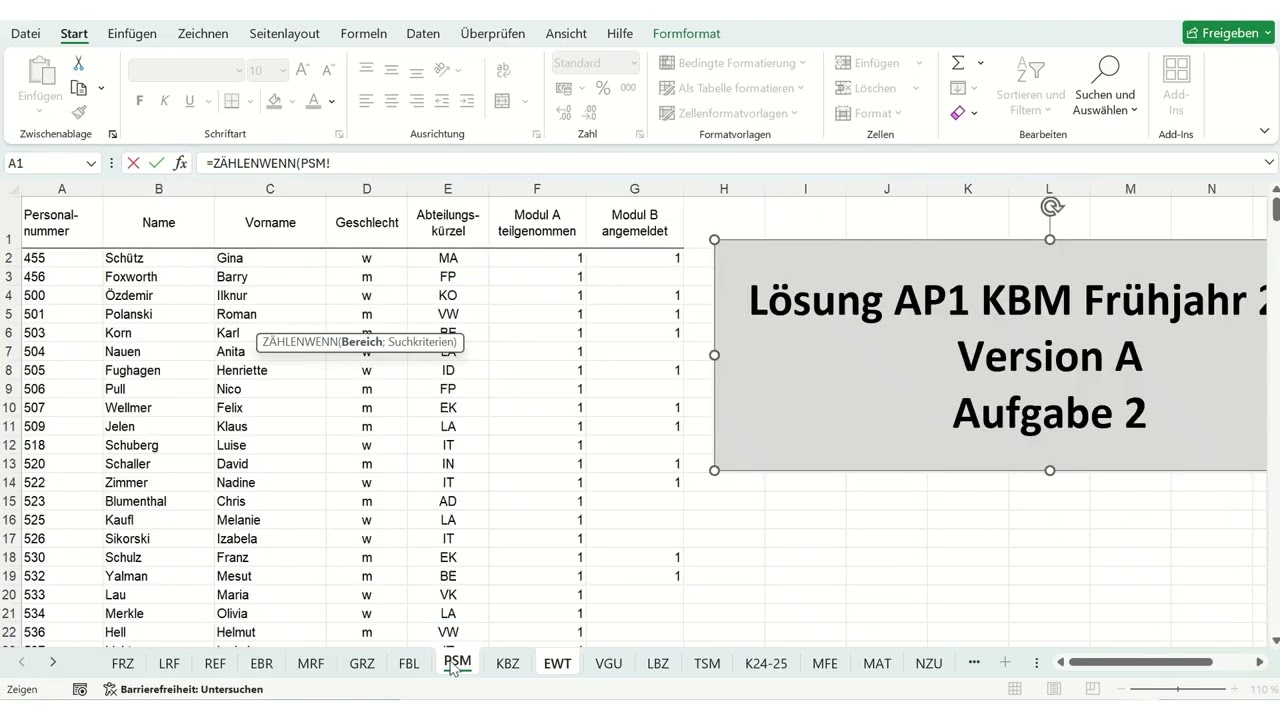Increase font size with large A icon

[x=303, y=69]
